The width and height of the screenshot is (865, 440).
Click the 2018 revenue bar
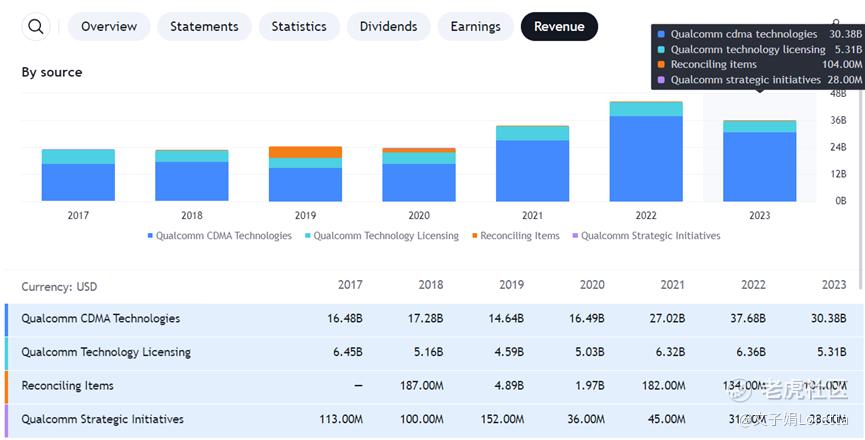click(x=192, y=175)
